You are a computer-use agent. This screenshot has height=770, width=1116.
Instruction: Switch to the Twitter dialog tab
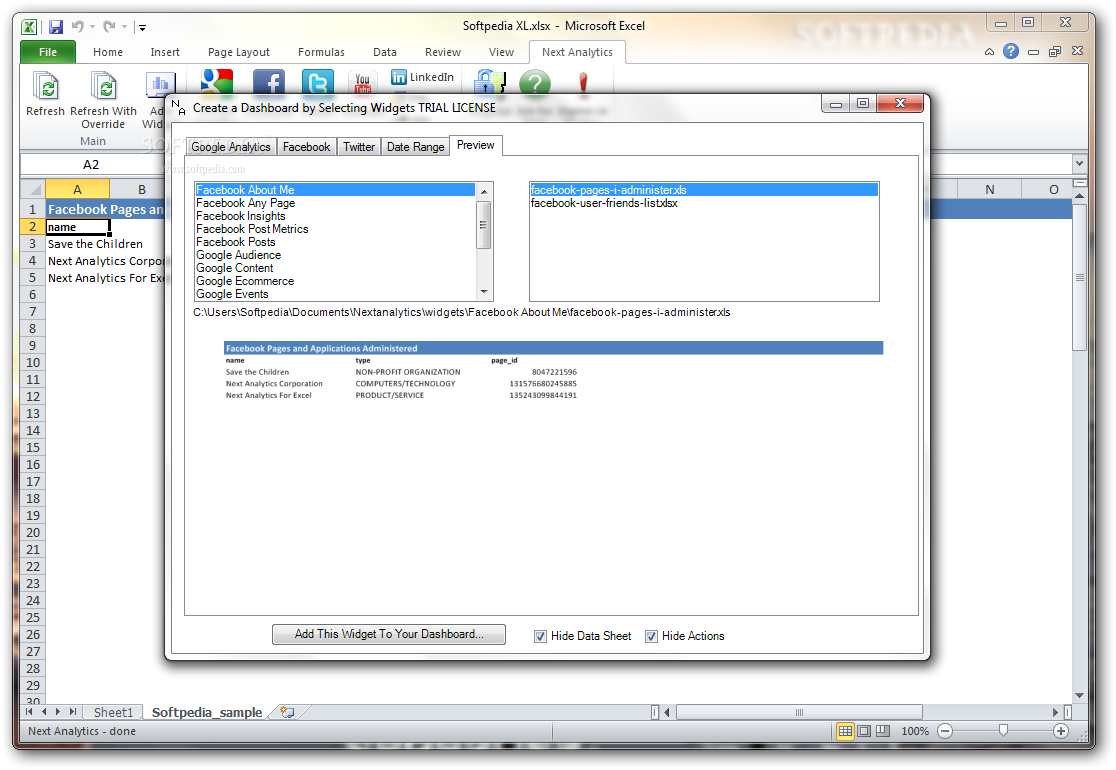pos(359,147)
